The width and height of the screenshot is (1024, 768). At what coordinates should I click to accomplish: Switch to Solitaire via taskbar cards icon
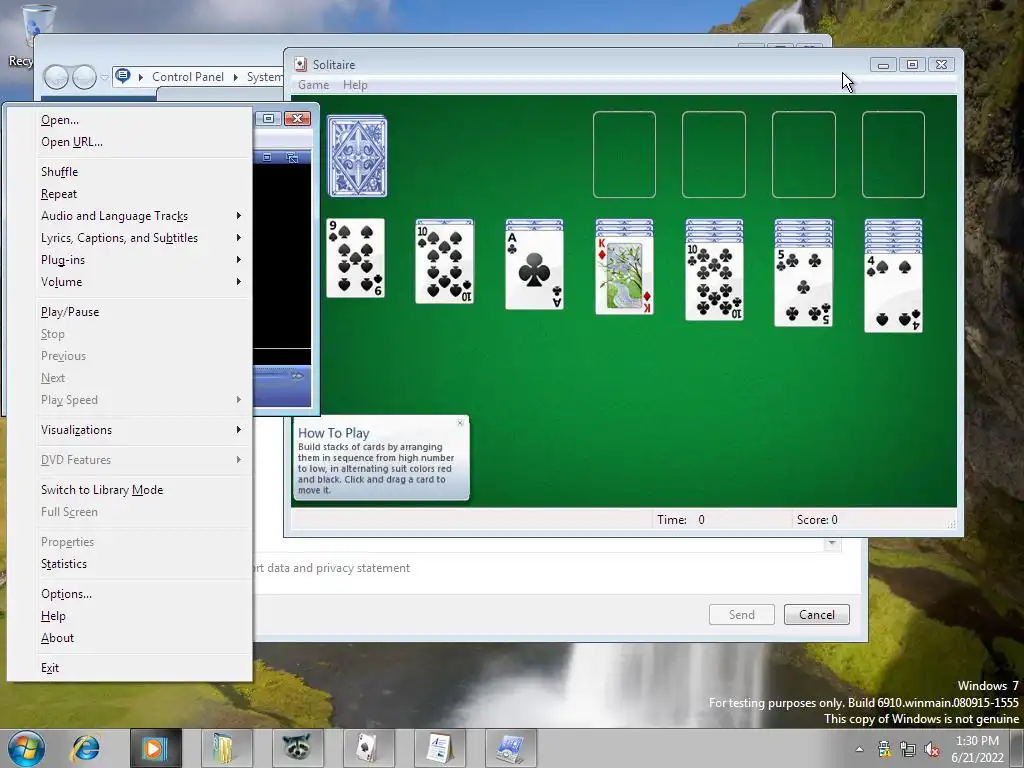click(368, 748)
